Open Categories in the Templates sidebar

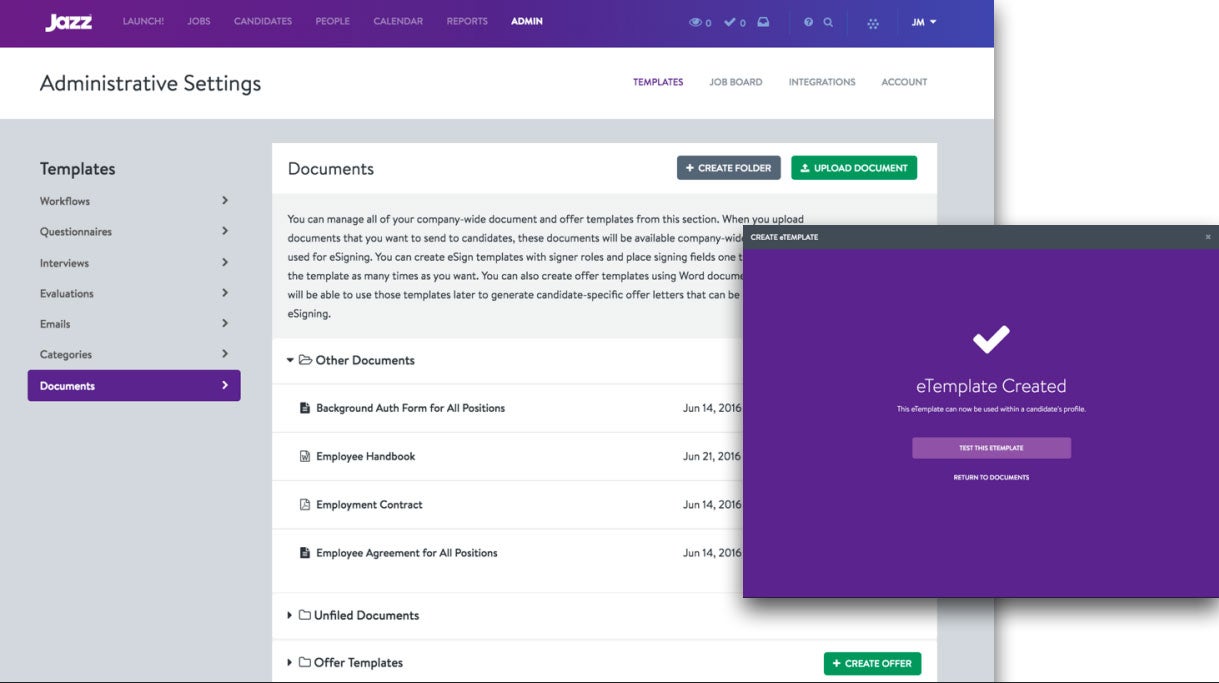point(134,355)
